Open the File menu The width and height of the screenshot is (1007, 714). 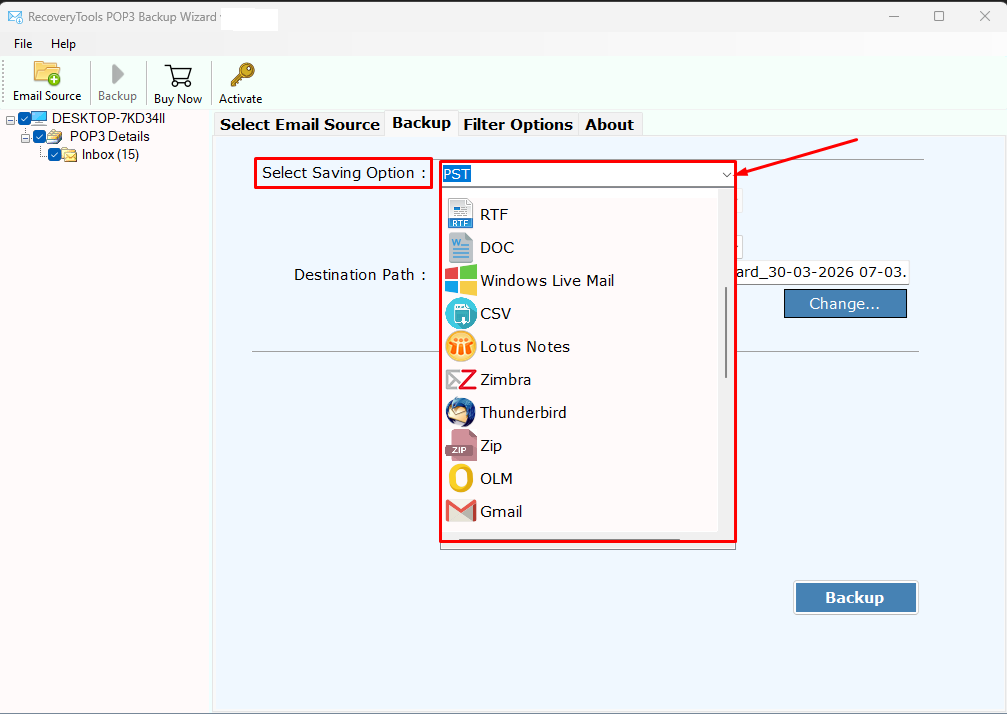[23, 44]
